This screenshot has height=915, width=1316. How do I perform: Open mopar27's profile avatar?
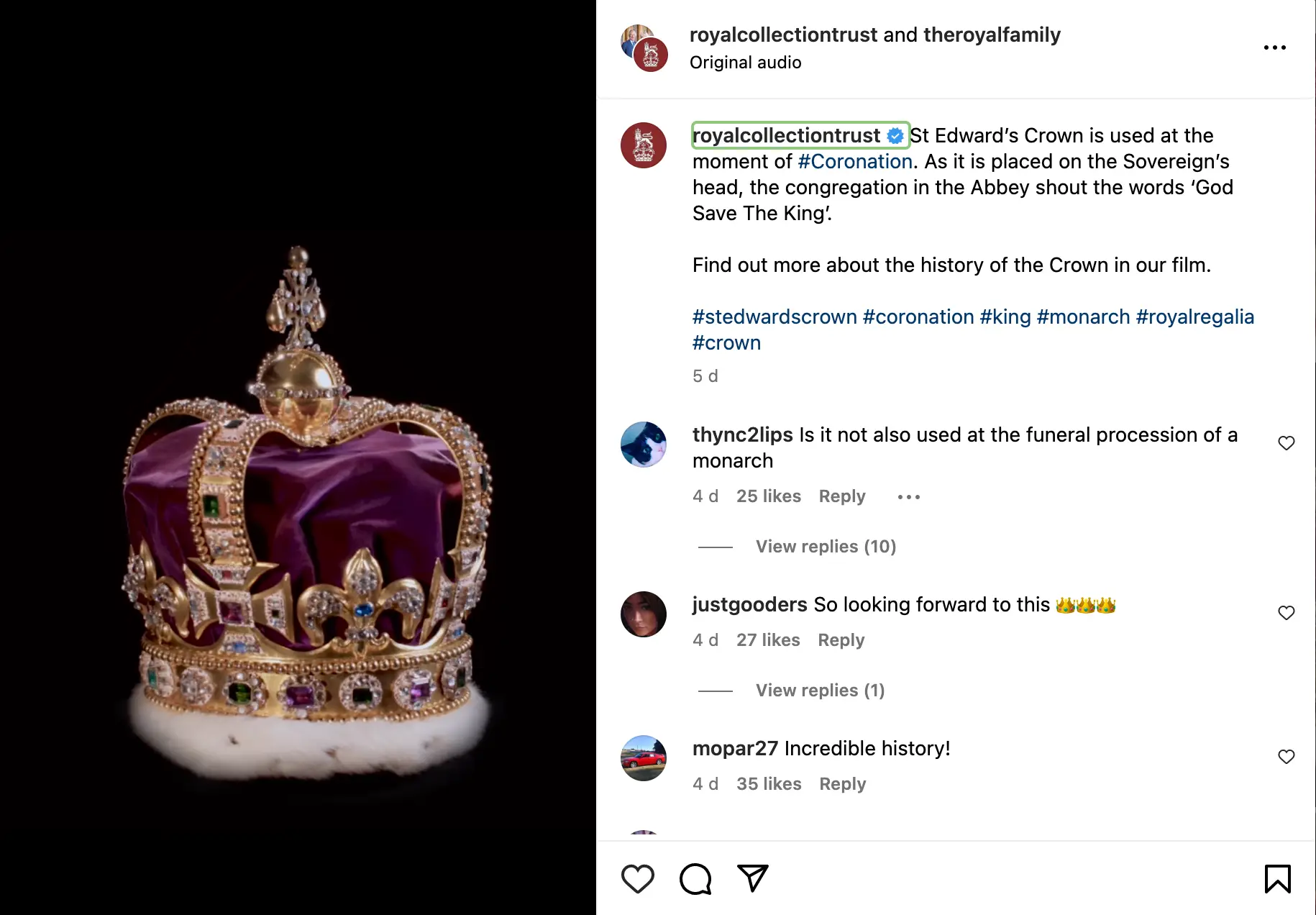pos(644,757)
